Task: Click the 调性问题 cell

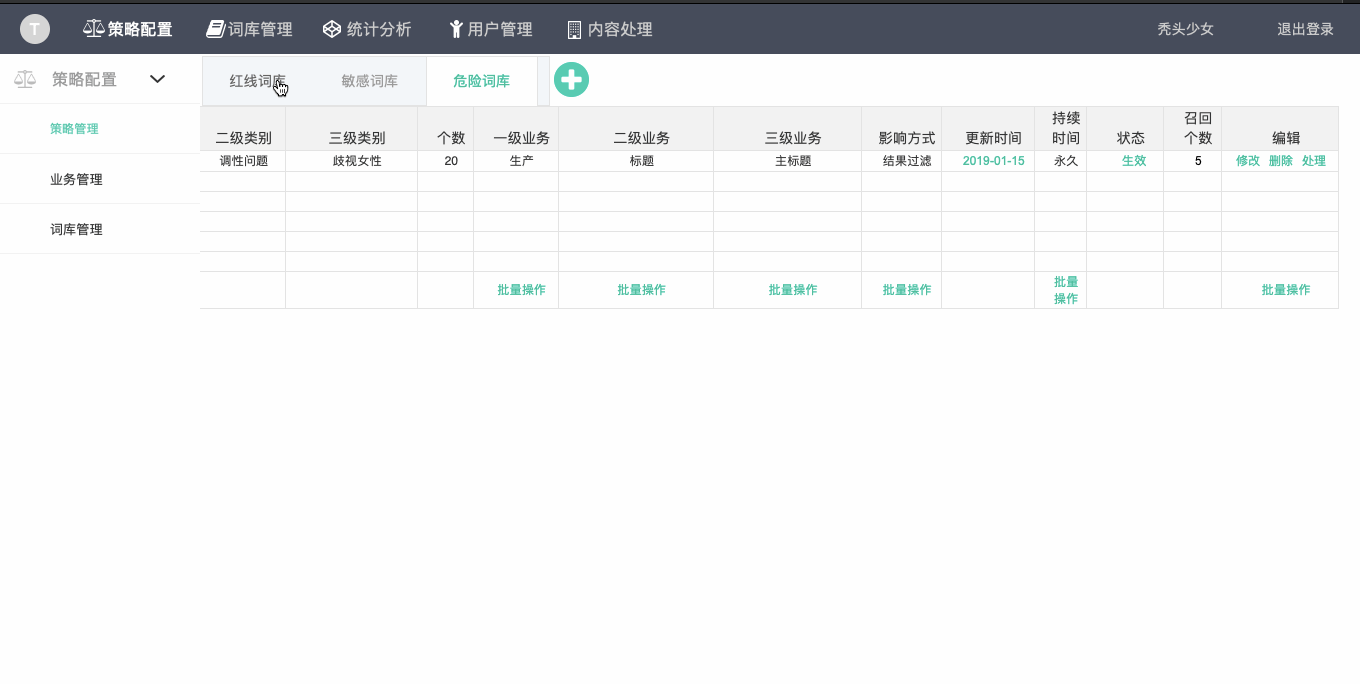Action: pos(244,161)
